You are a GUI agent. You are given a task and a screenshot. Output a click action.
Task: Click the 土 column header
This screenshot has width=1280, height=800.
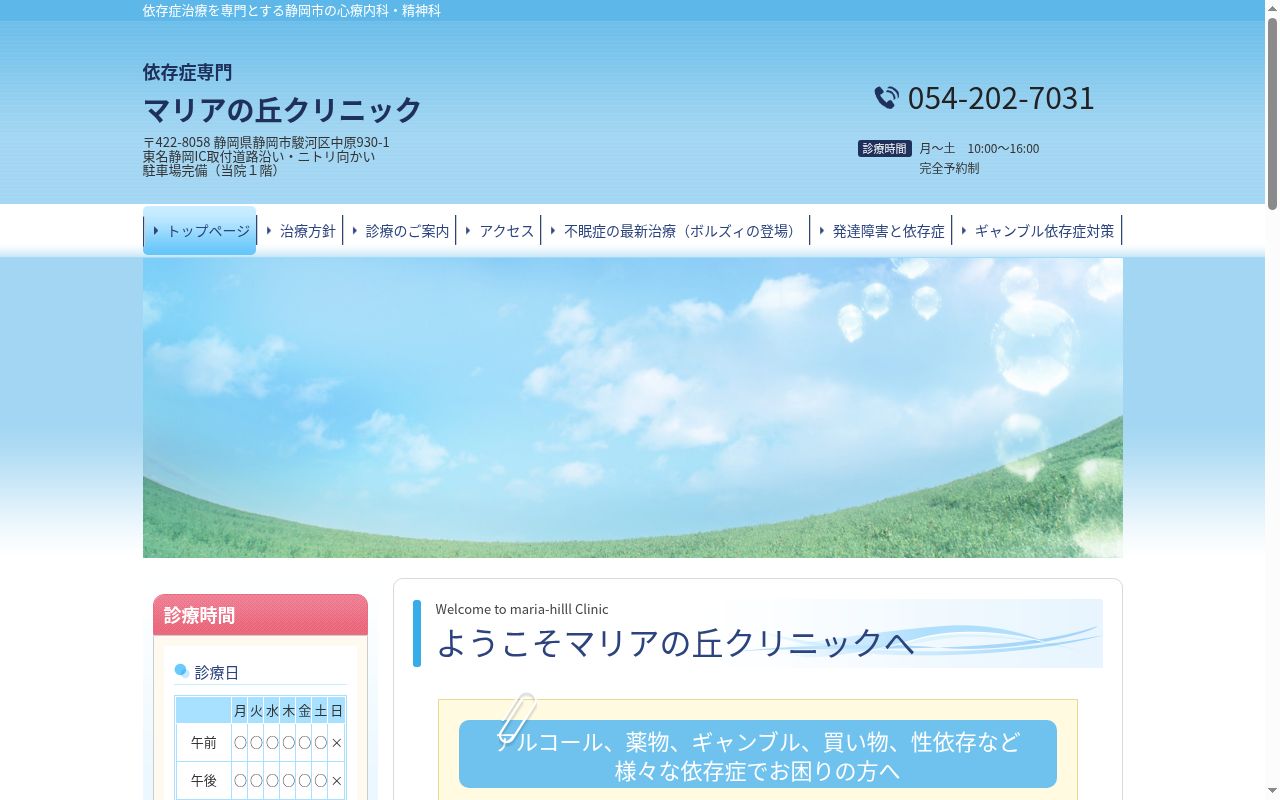(321, 711)
